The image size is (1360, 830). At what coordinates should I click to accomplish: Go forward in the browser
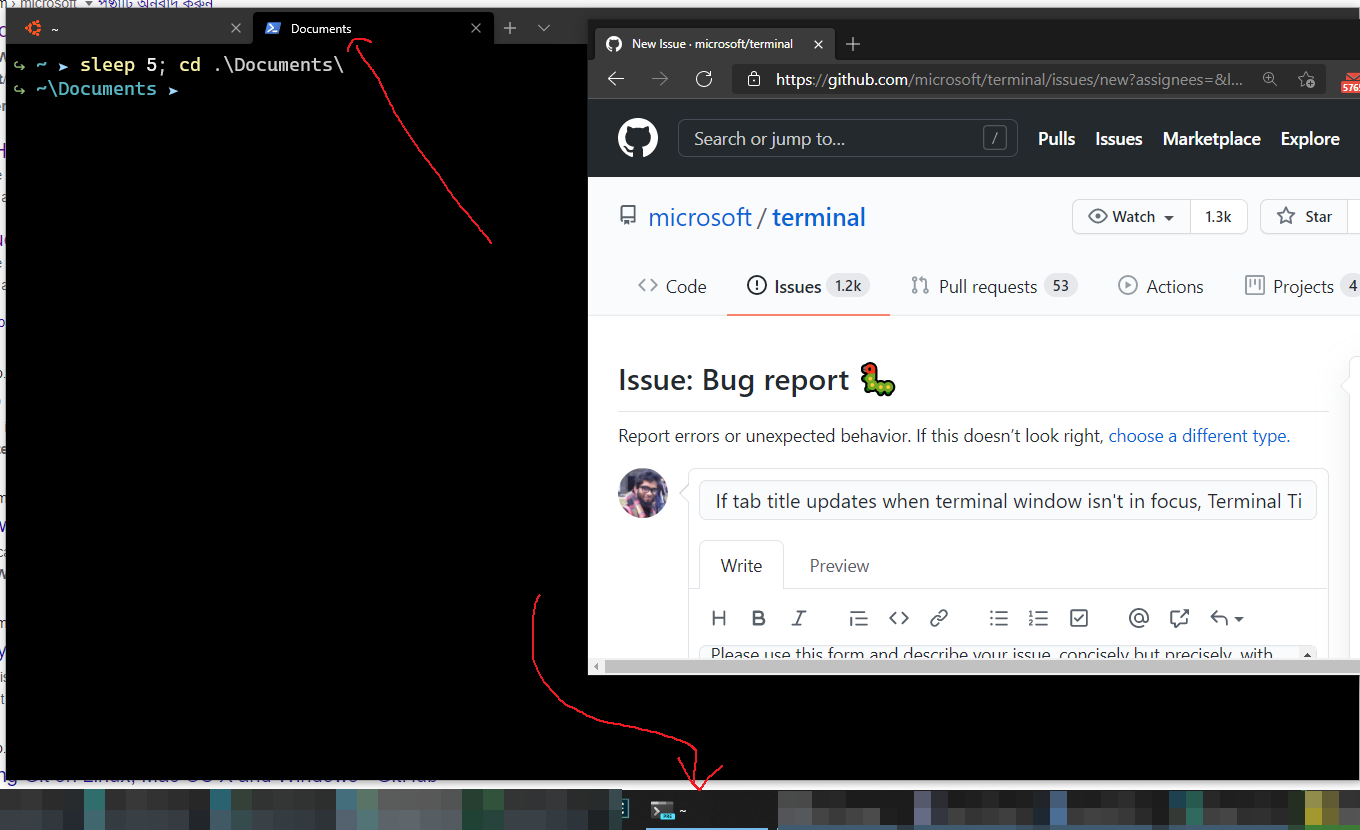tap(660, 79)
